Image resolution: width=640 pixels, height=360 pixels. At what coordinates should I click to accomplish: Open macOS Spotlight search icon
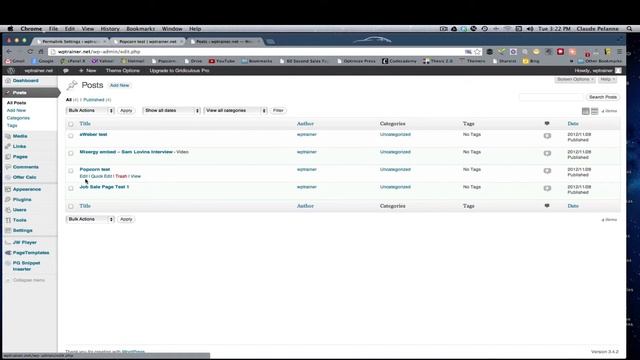[629, 29]
